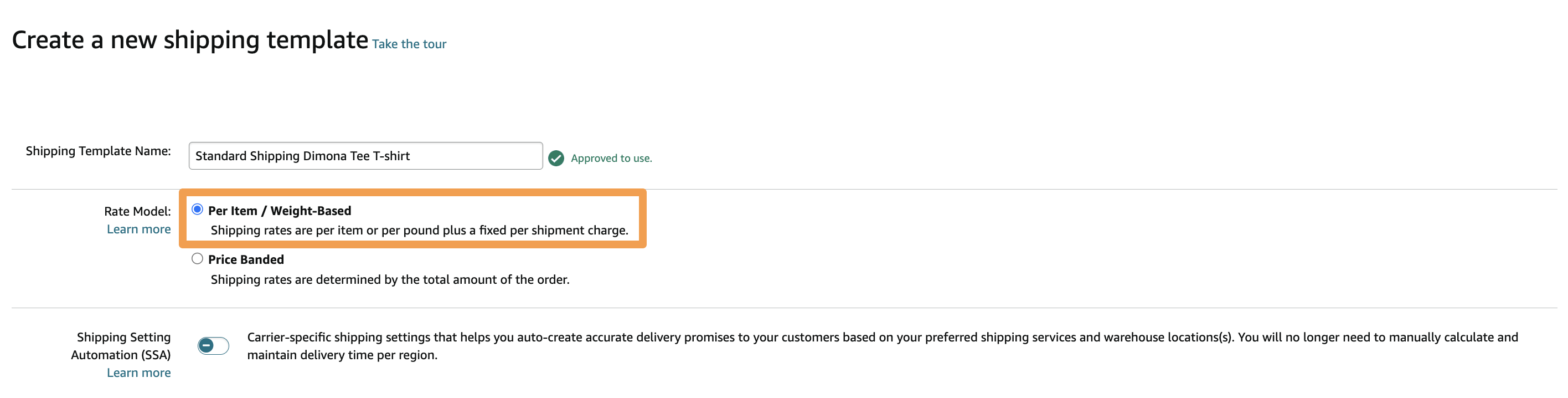The width and height of the screenshot is (1568, 398).
Task: Select the template name text inside the field
Action: pos(302,155)
